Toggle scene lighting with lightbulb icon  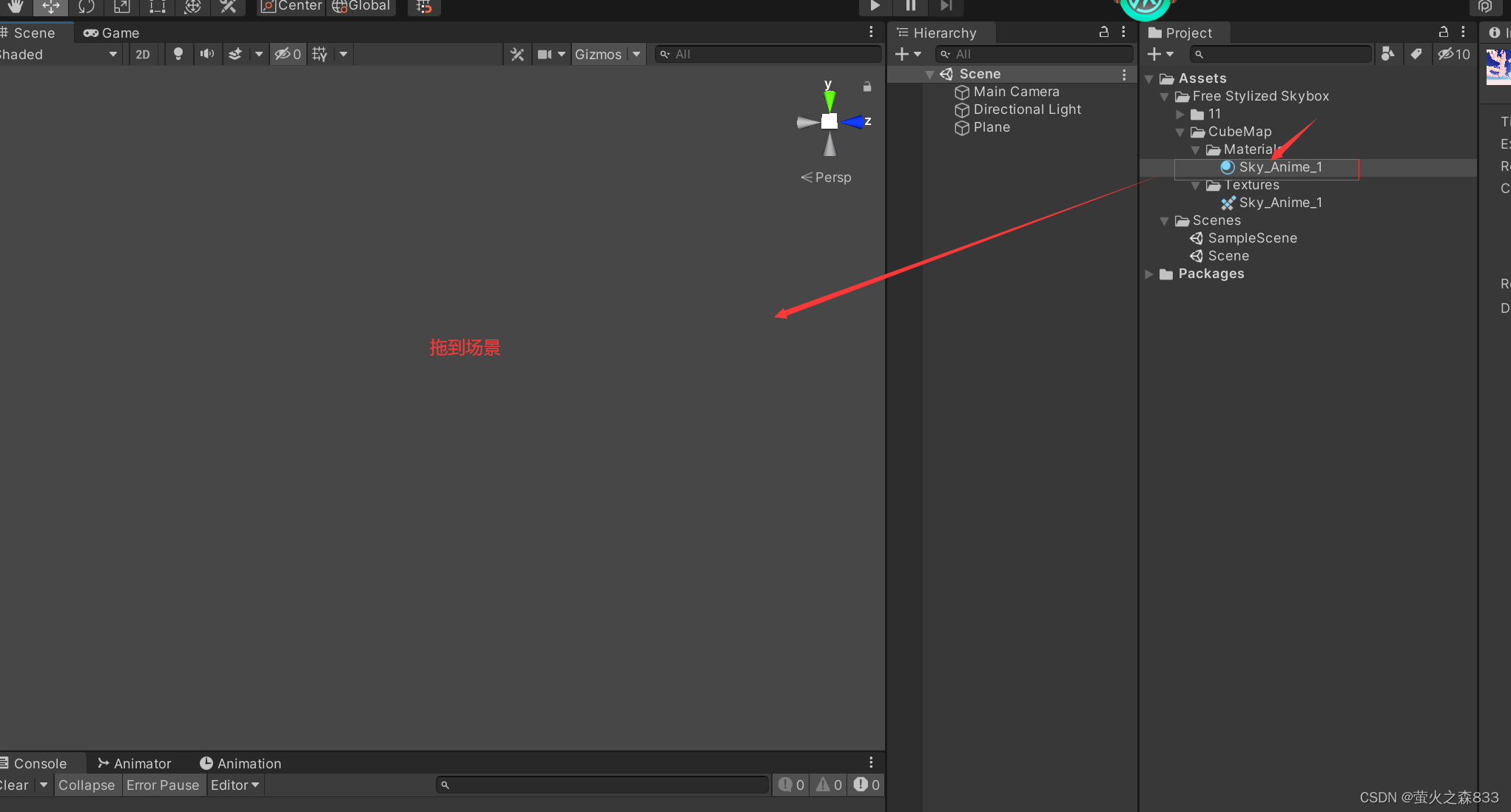click(x=178, y=54)
